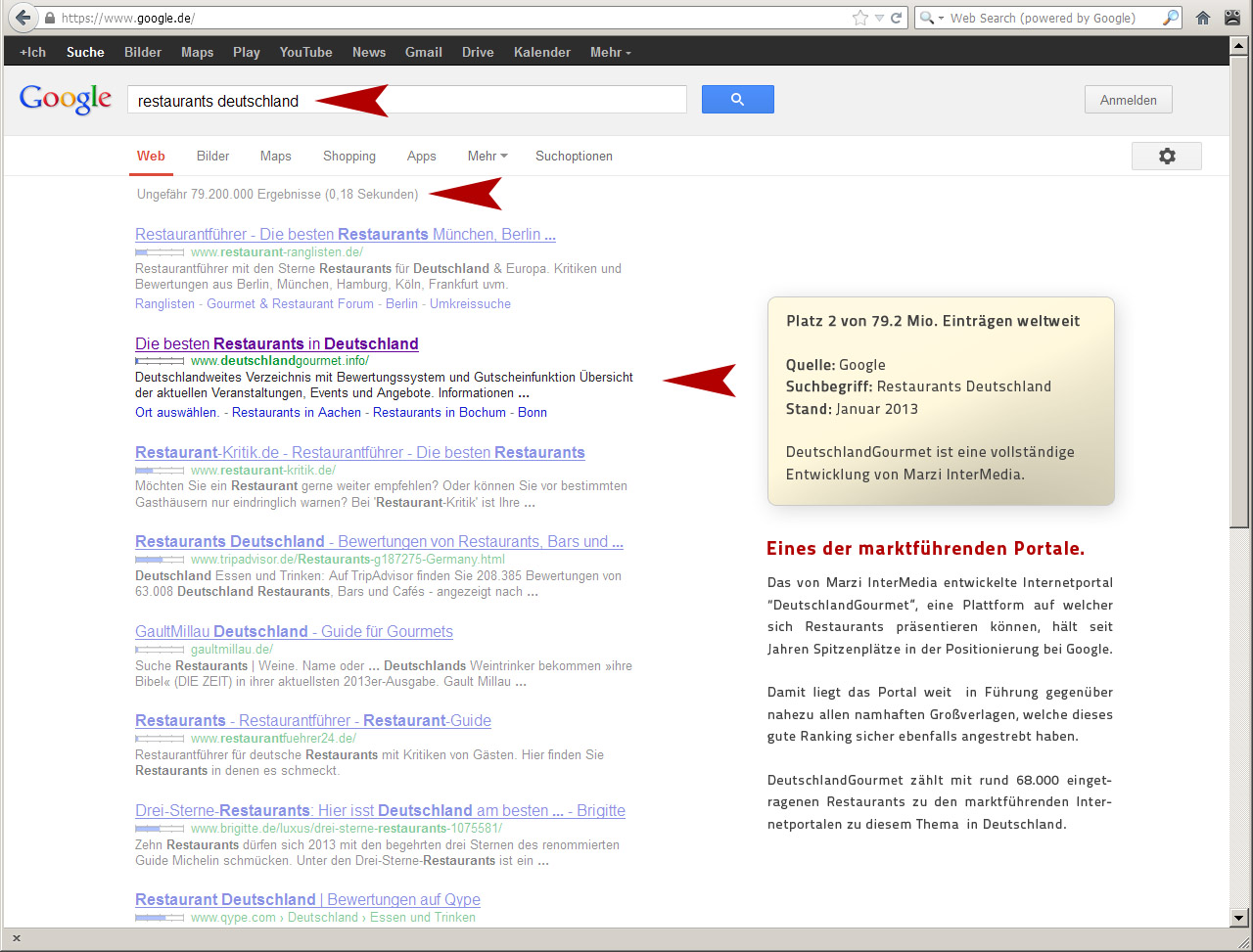1253x952 pixels.
Task: Switch to the Apps results tab
Action: [x=422, y=156]
